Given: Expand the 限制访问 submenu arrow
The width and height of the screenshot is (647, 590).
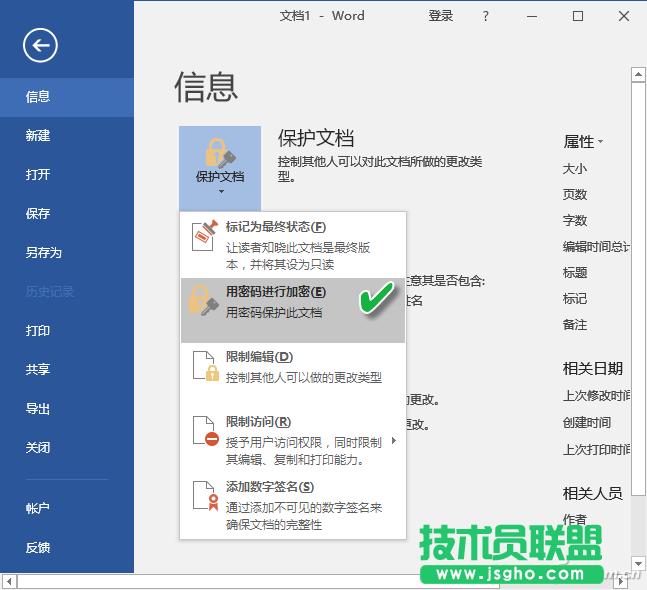Looking at the screenshot, I should click(x=393, y=441).
